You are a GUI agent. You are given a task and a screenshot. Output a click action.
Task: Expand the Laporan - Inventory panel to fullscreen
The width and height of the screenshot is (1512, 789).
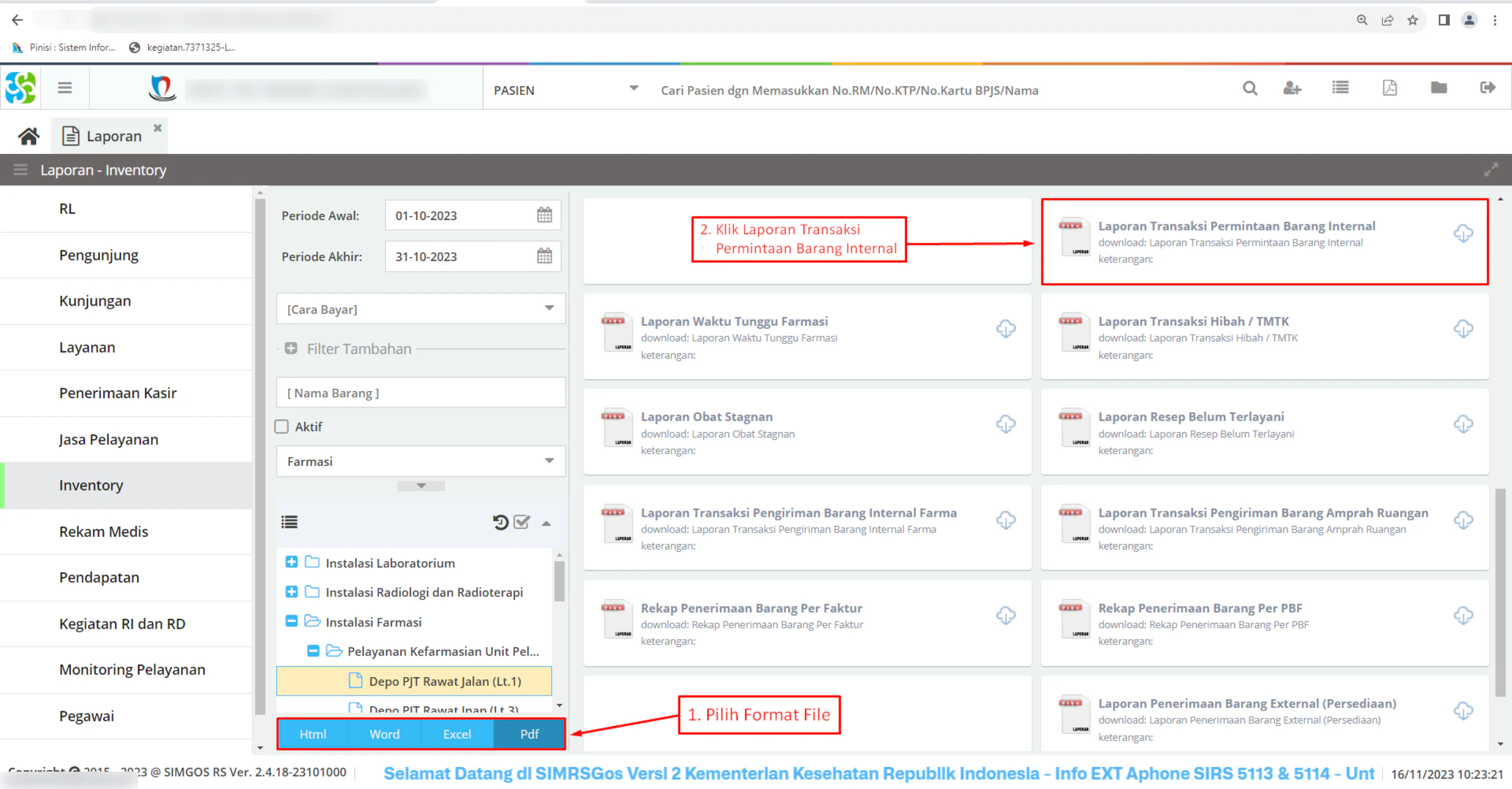1491,170
